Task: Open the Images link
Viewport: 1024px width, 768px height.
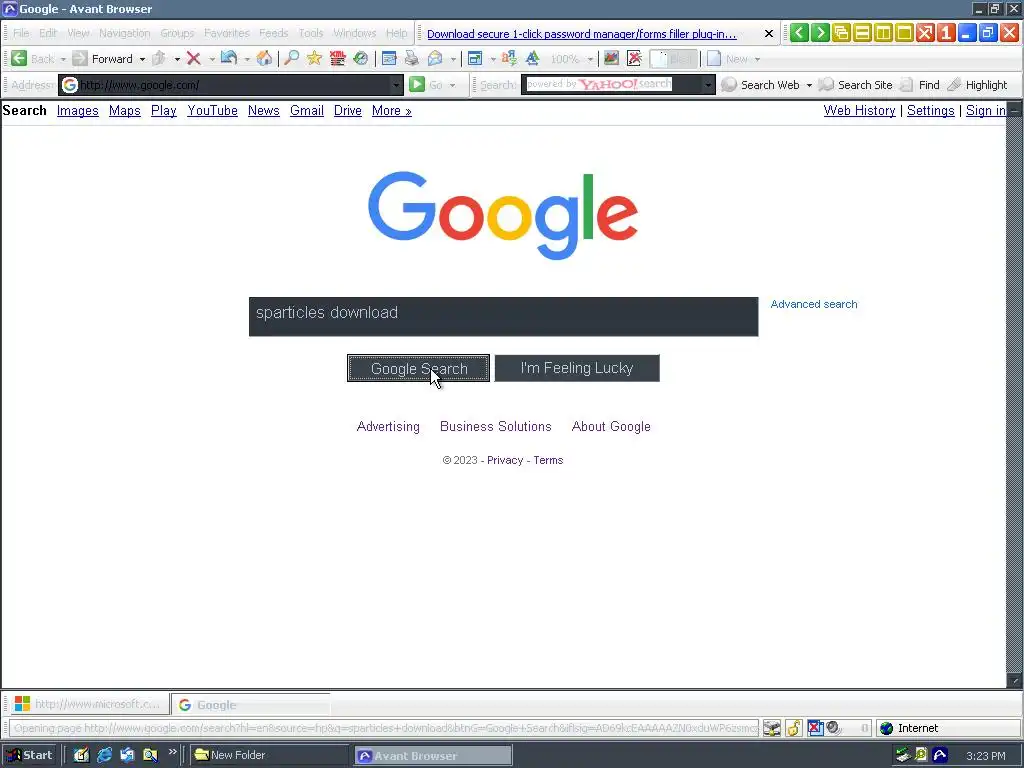Action: (x=78, y=110)
